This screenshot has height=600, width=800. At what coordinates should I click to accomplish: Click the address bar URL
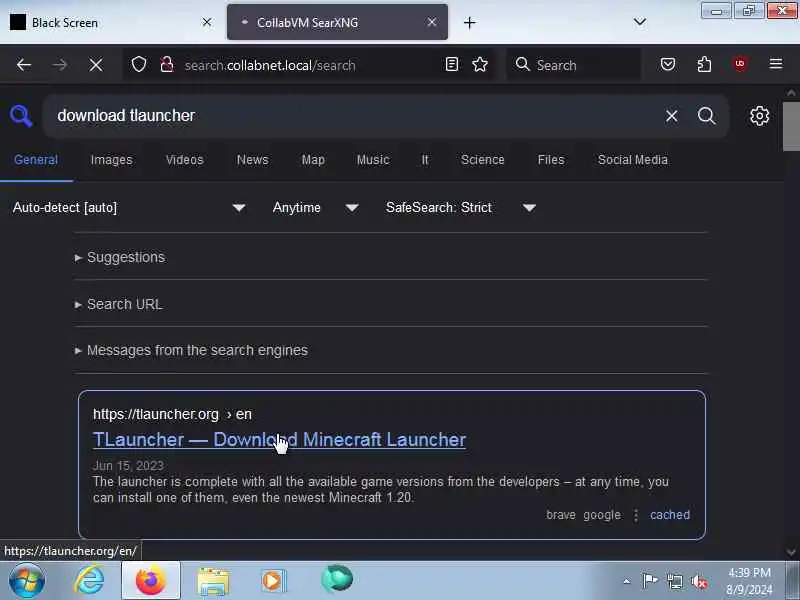pyautogui.click(x=270, y=65)
